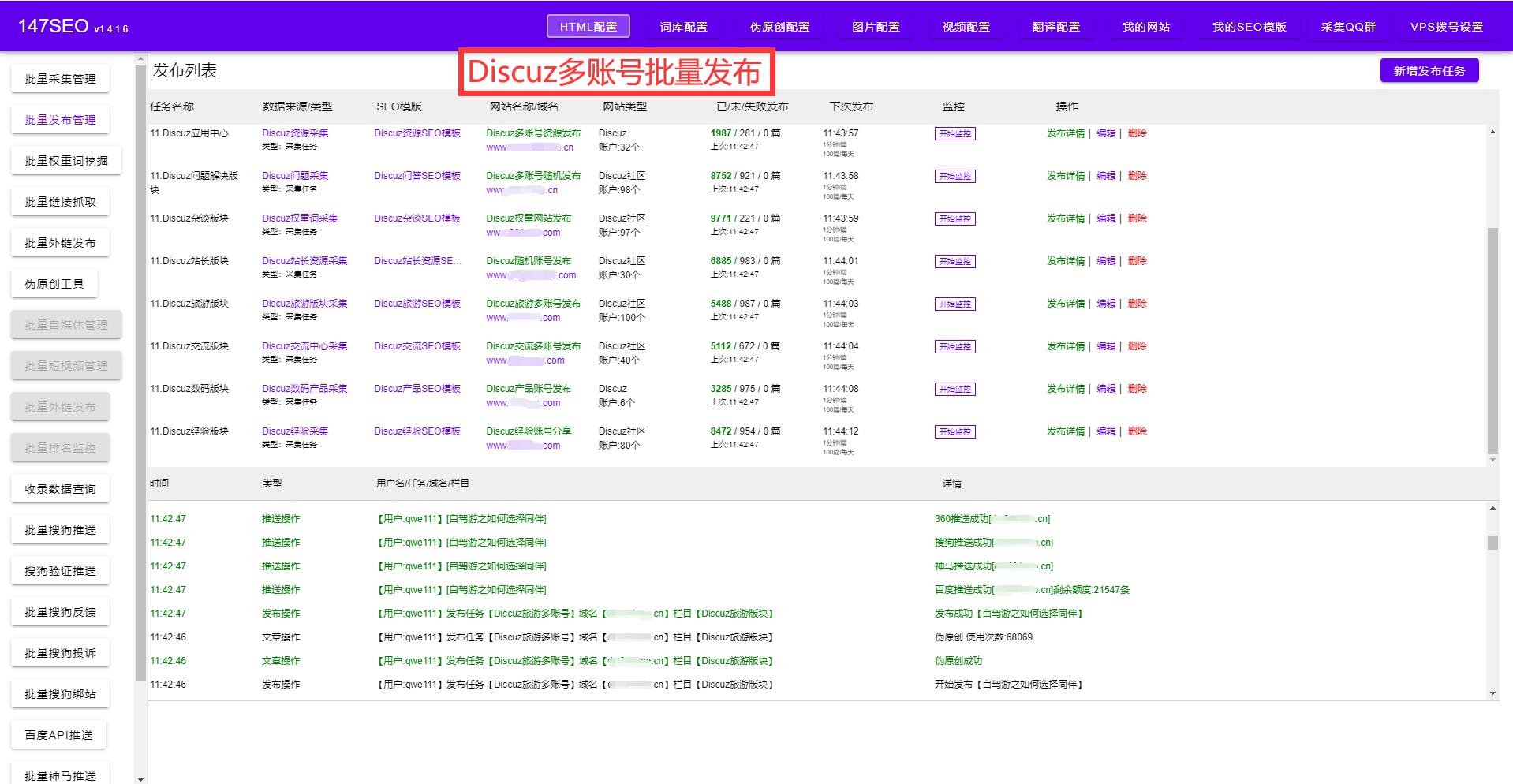Image resolution: width=1513 pixels, height=784 pixels.
Task: Open 批量搜狗推送 in sidebar
Action: (60, 530)
